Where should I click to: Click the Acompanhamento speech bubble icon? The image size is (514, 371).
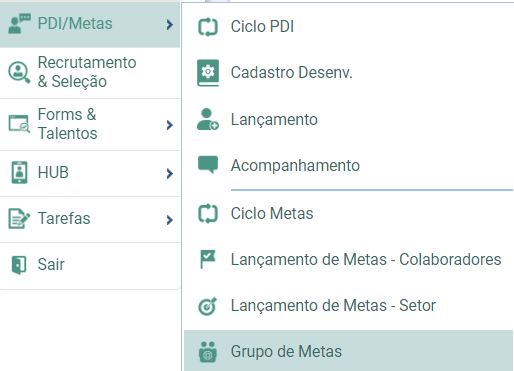208,165
